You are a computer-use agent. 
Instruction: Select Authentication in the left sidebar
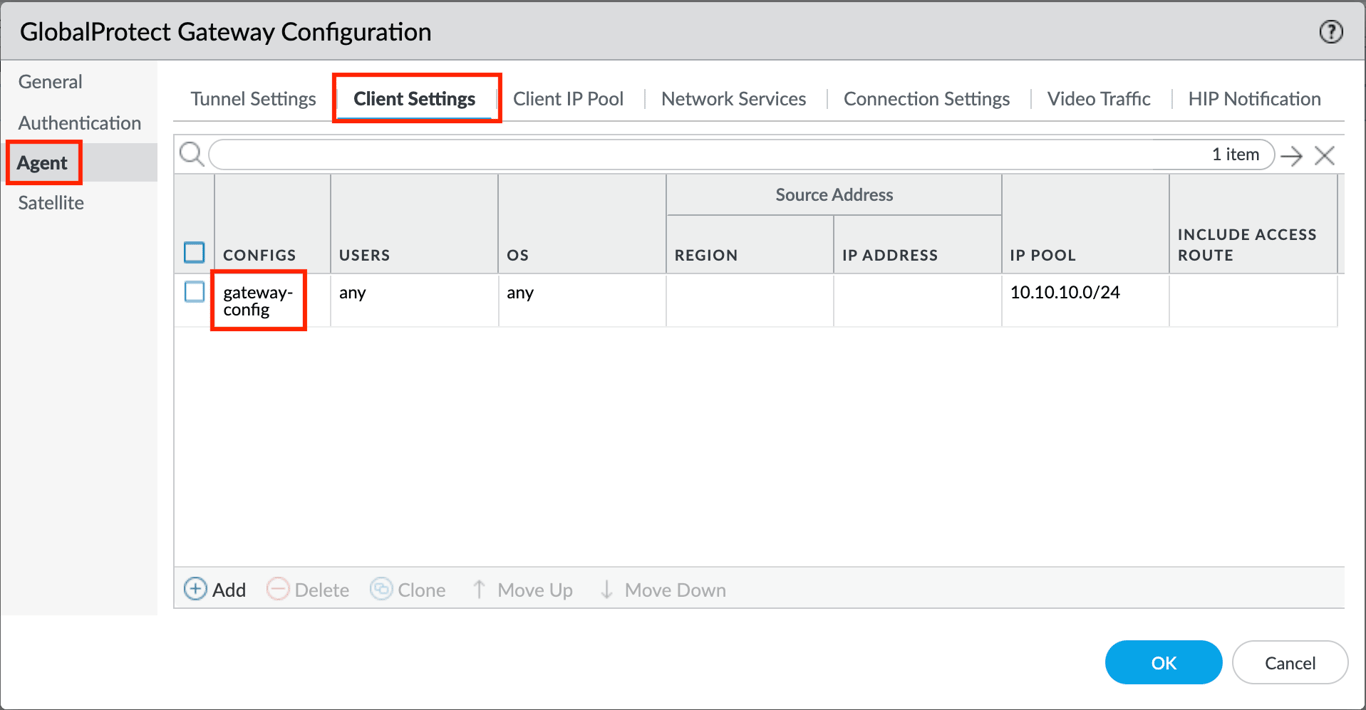(x=79, y=123)
